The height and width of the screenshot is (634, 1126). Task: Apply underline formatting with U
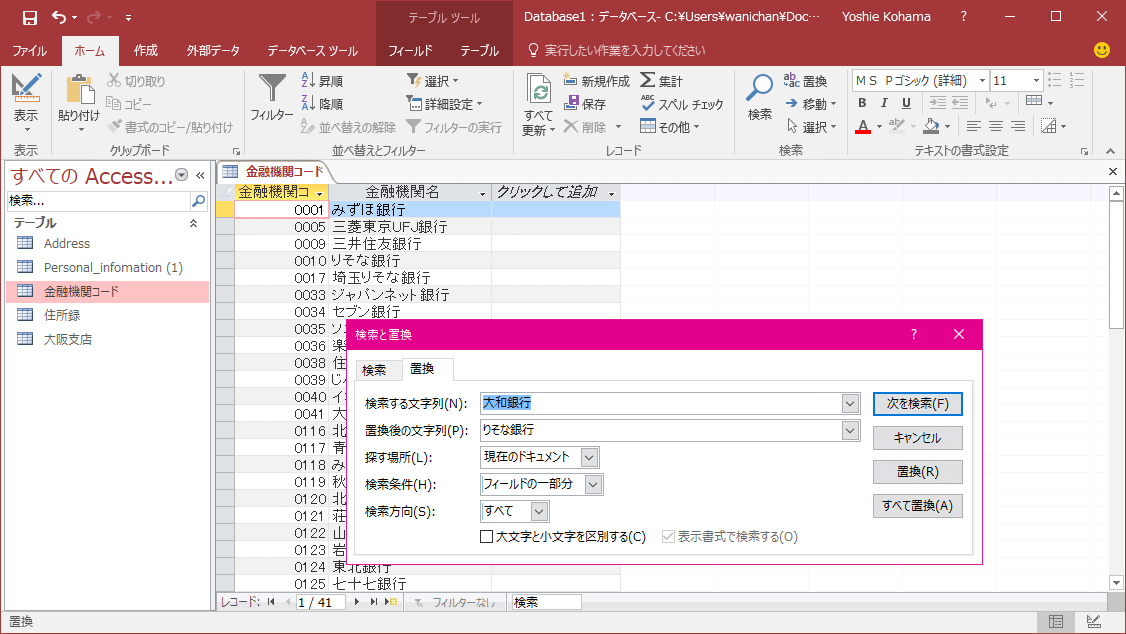tap(906, 103)
